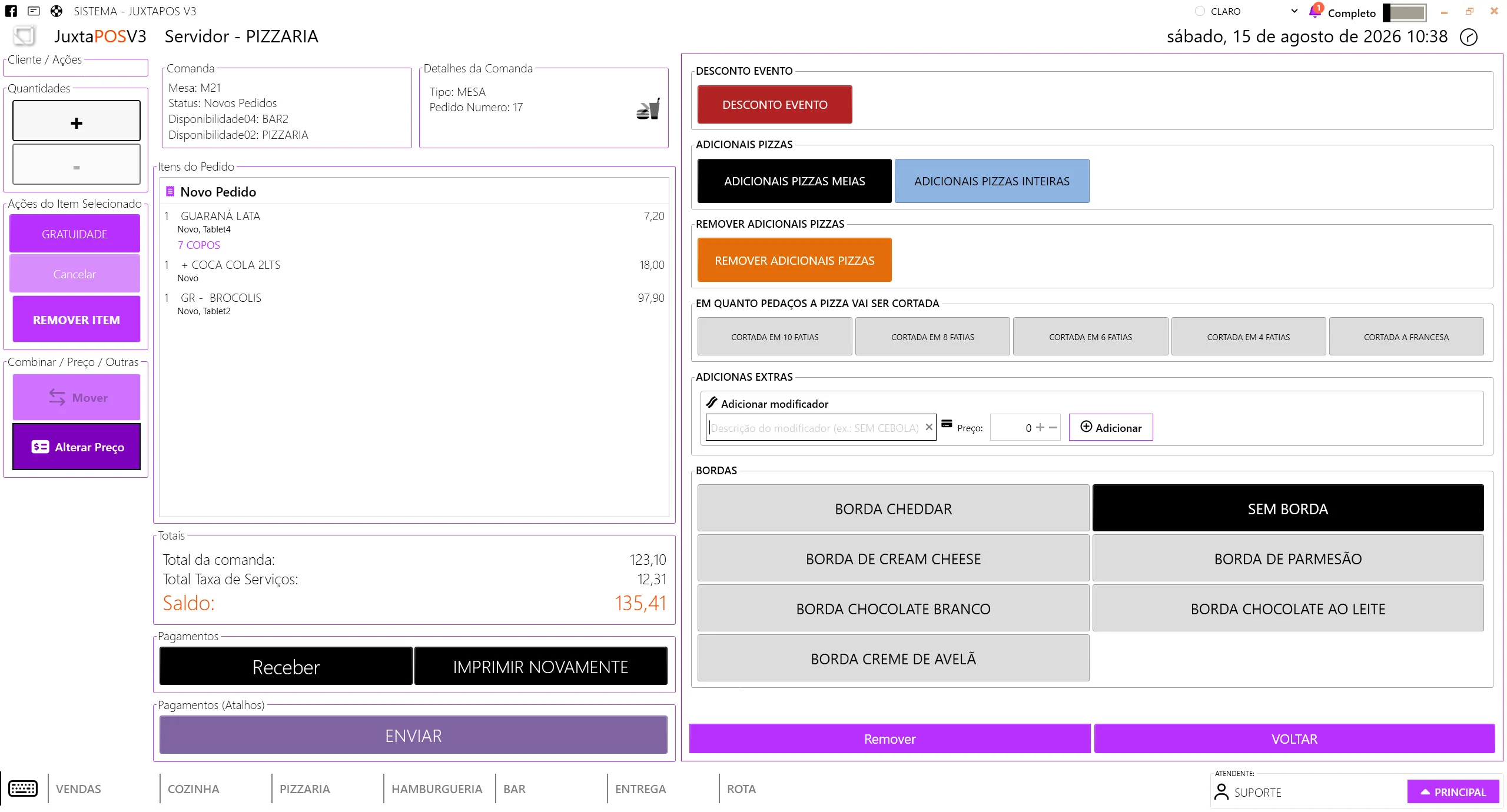
Task: Click the 7 COPOS modifier line
Action: pos(199,245)
